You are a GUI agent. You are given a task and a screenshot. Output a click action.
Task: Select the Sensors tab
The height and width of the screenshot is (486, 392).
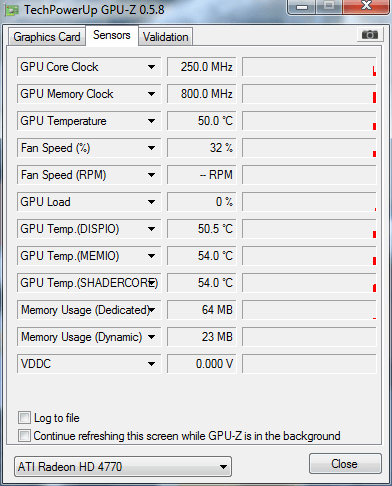112,35
